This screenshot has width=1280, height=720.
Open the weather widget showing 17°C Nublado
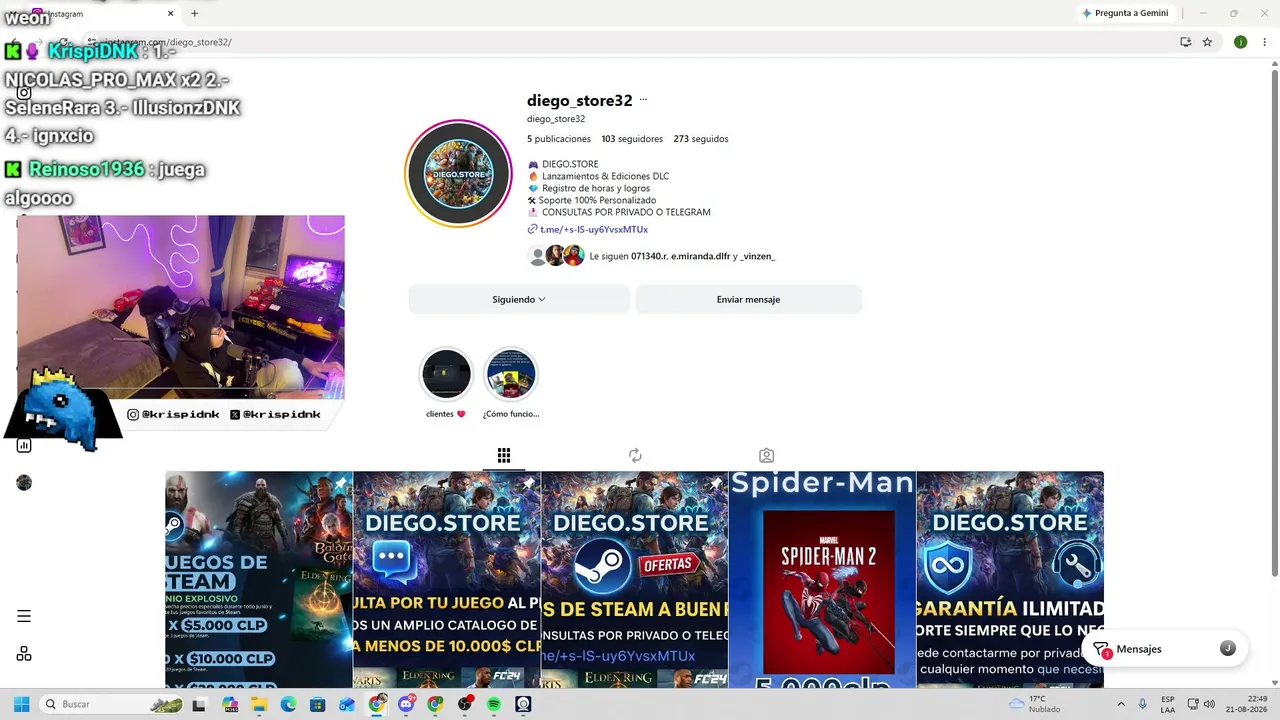(1035, 704)
